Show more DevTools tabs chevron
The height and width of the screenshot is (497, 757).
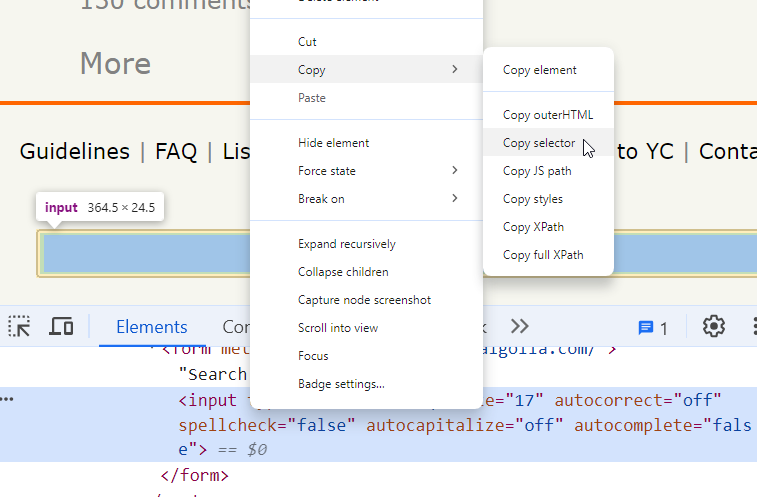tap(519, 326)
